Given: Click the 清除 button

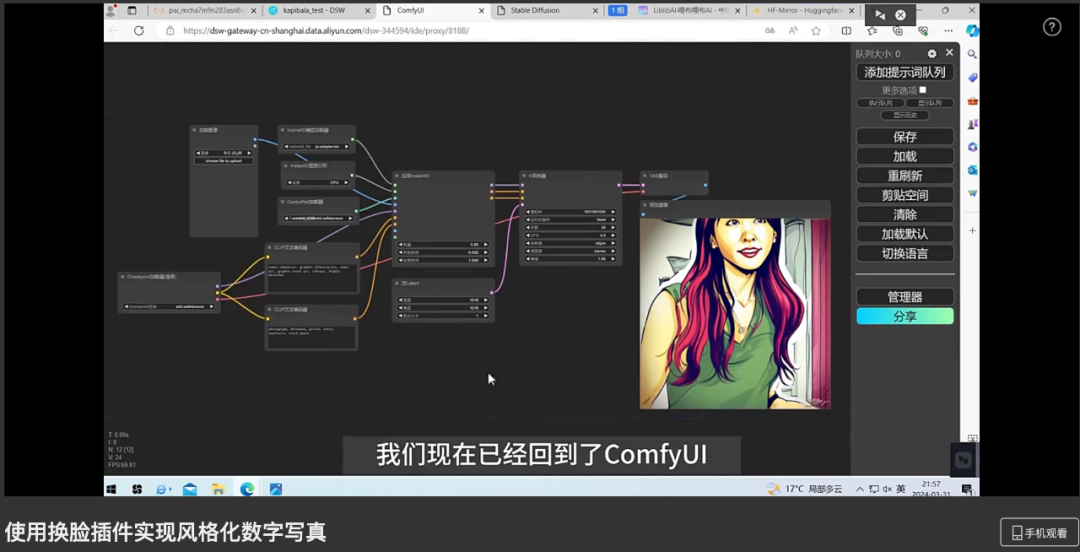Looking at the screenshot, I should point(904,214).
